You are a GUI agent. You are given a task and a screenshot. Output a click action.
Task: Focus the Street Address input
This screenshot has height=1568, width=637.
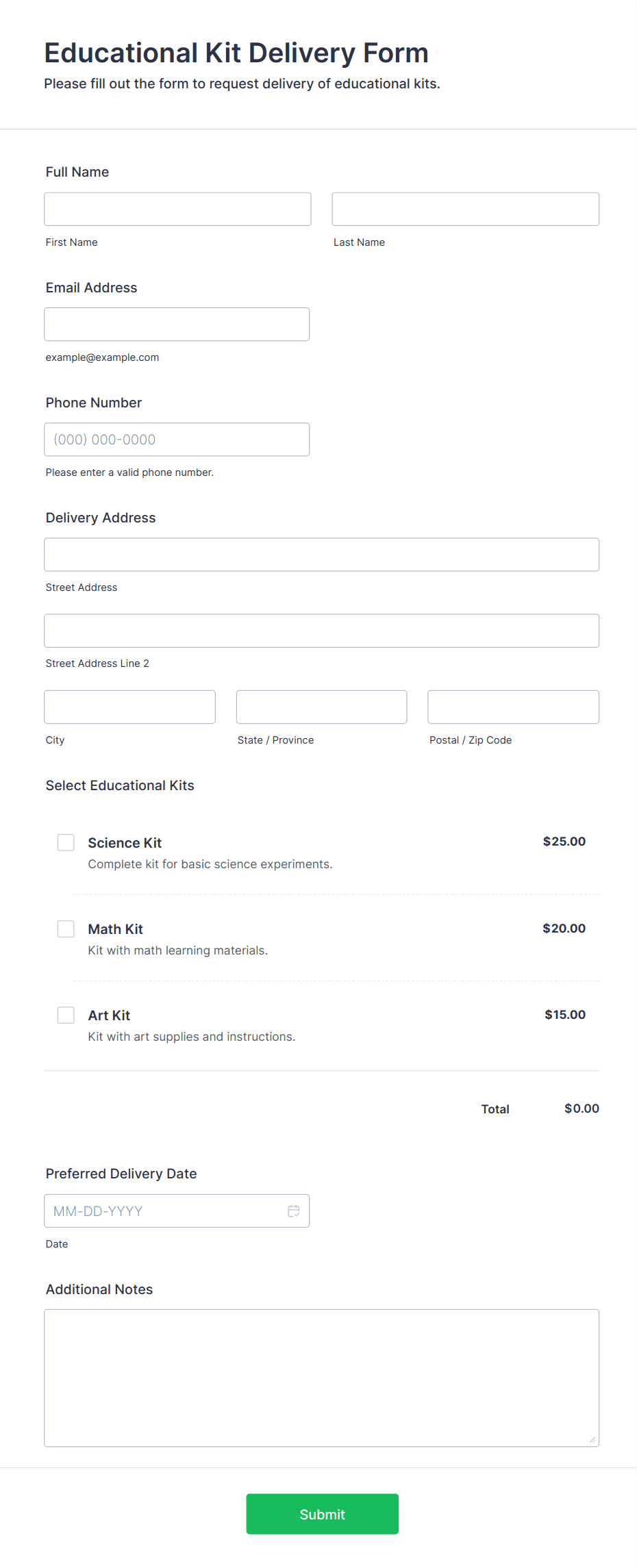pos(321,555)
